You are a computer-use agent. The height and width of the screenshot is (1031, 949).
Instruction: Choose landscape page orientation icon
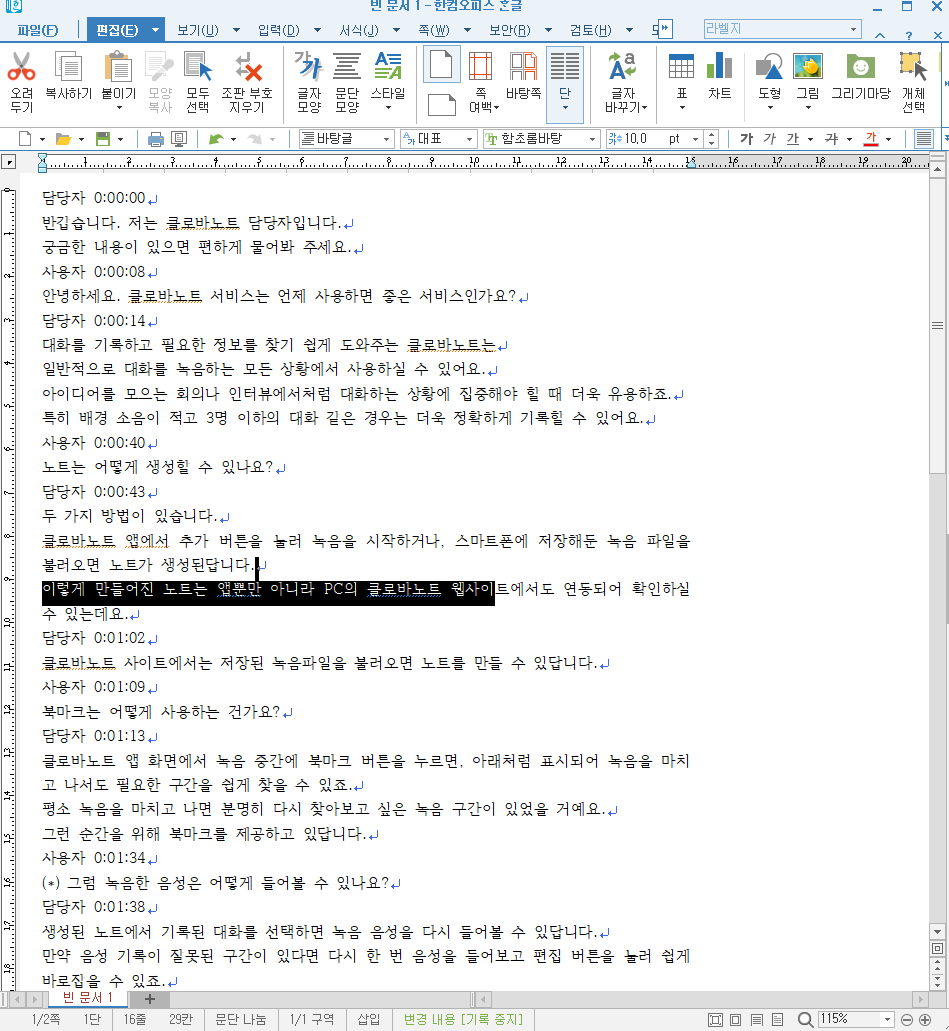441,104
